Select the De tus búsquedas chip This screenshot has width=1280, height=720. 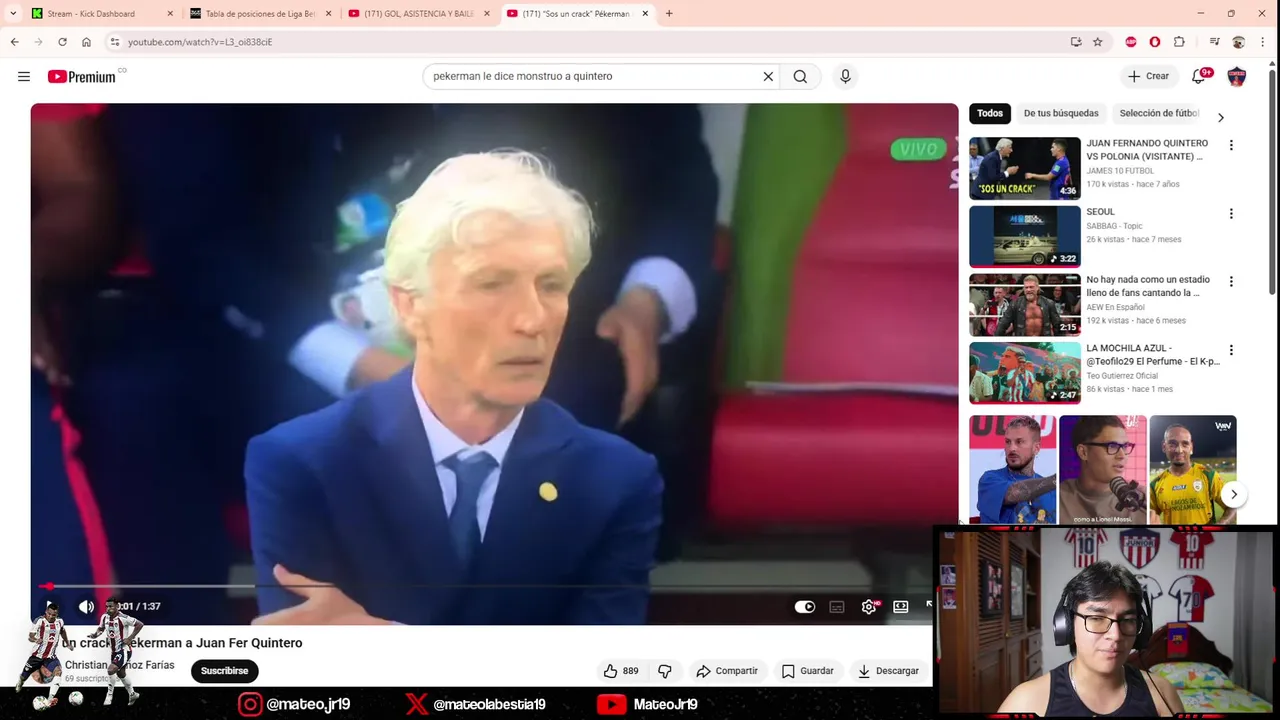(x=1061, y=113)
